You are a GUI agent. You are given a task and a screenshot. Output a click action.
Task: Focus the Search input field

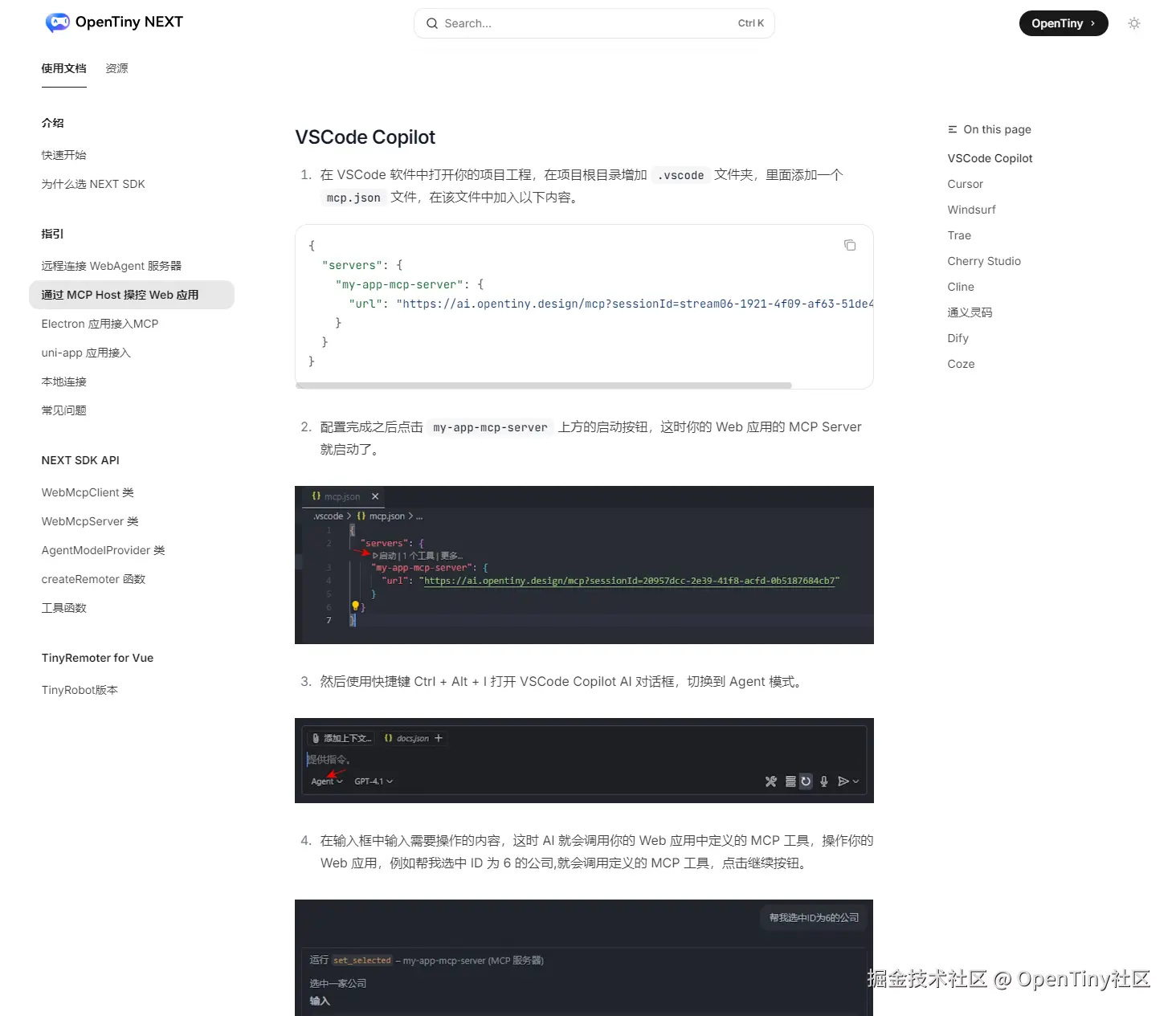[594, 23]
